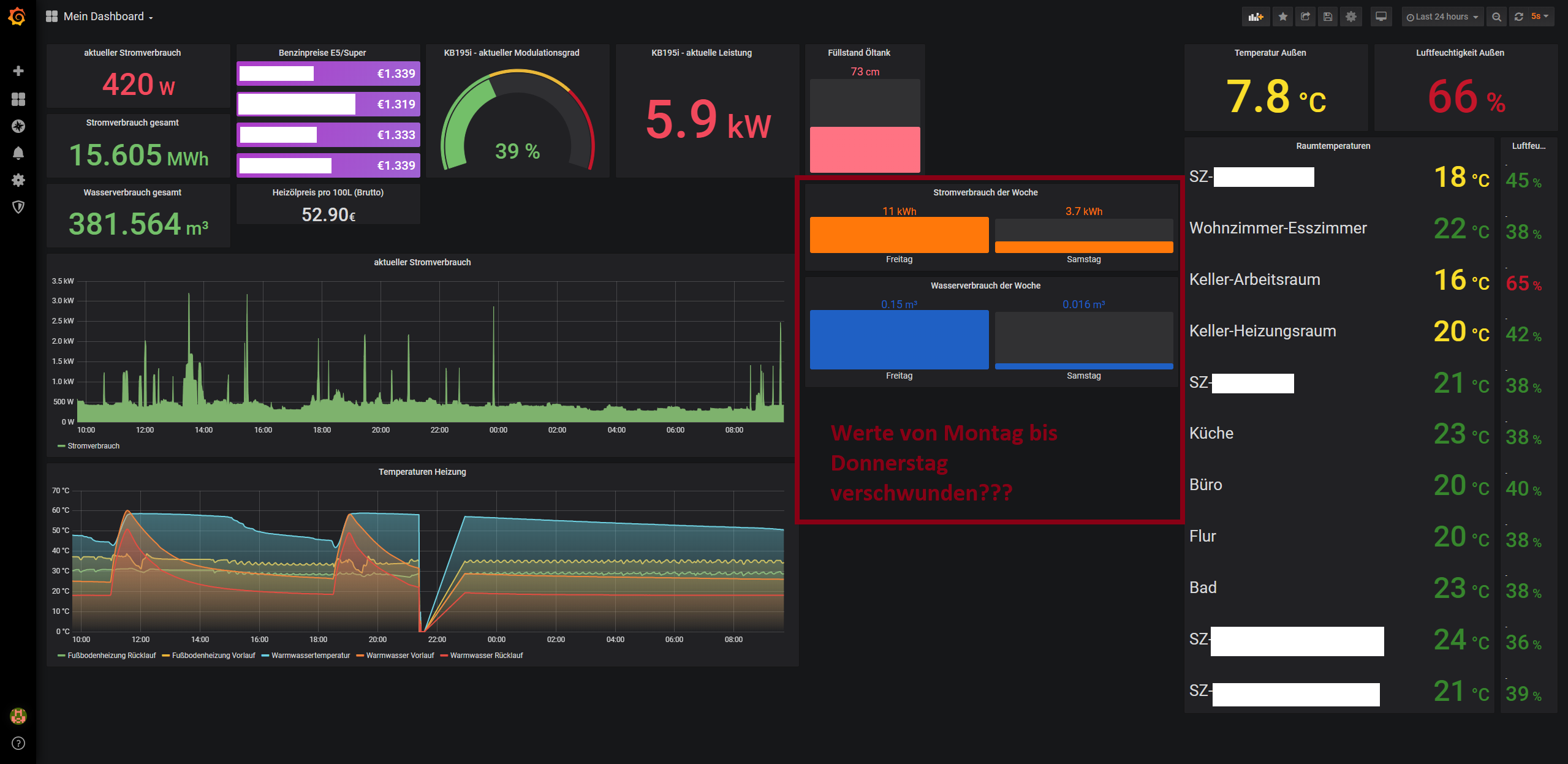Viewport: 1568px width, 764px height.
Task: Open the Last 24 hours time picker
Action: pyautogui.click(x=1442, y=17)
